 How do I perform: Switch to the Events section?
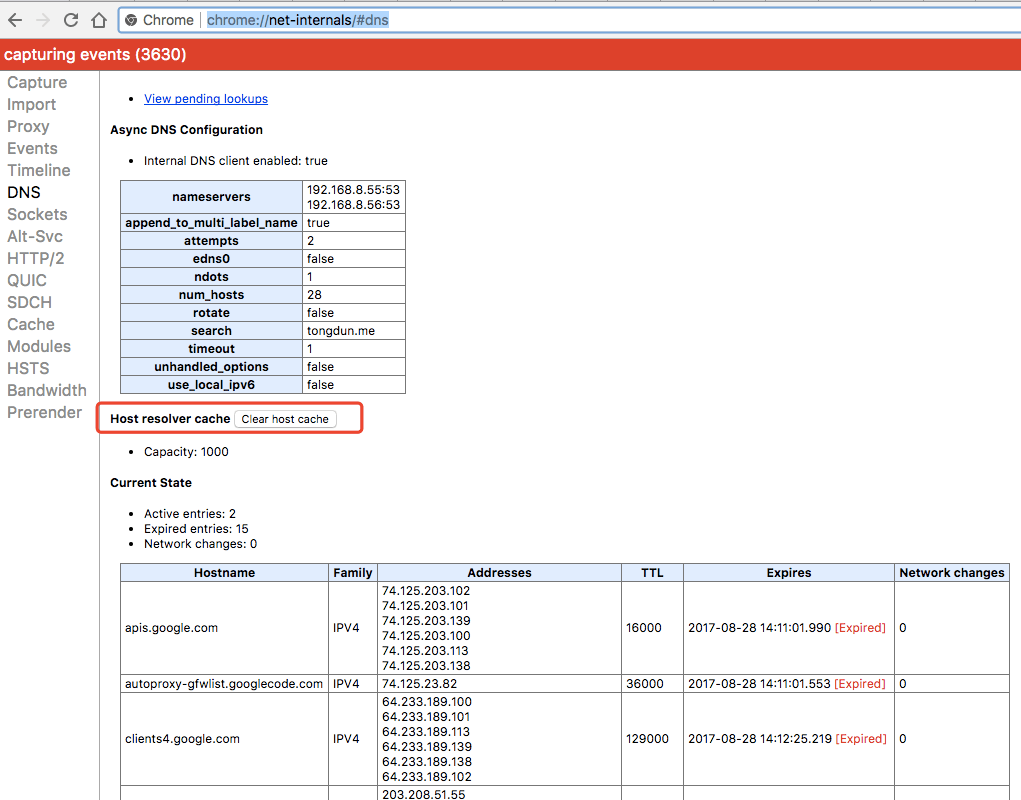[32, 148]
